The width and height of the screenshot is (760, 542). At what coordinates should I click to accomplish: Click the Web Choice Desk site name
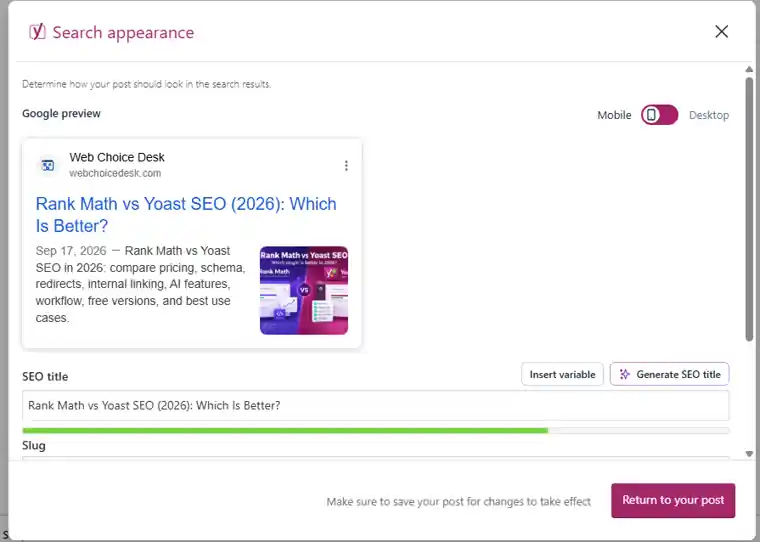[117, 157]
